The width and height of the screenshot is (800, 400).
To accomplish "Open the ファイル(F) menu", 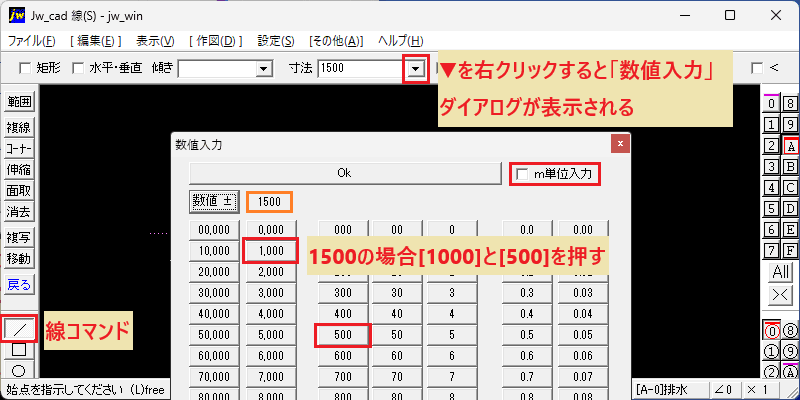I will coord(32,41).
